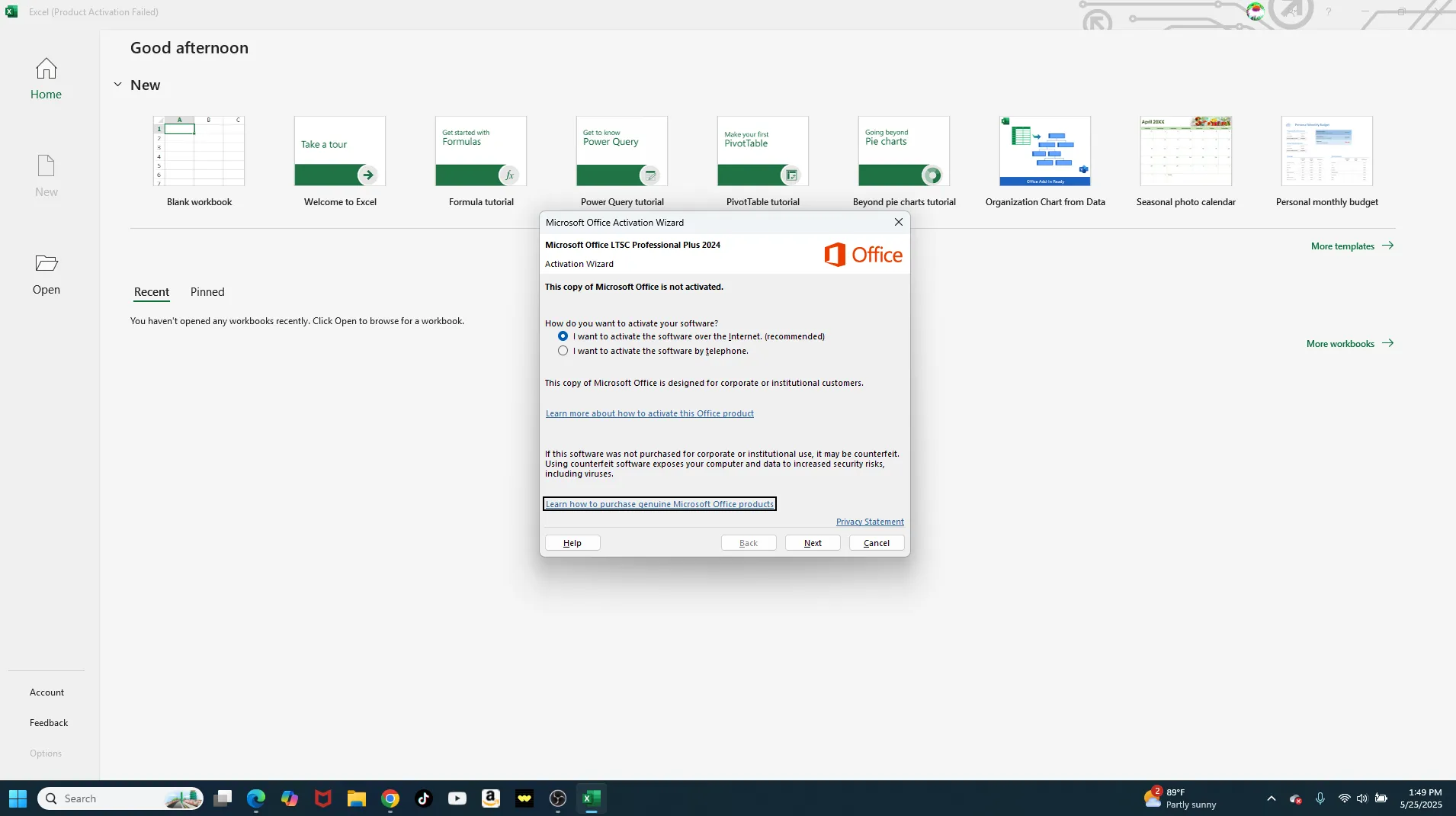Open Amazon from the taskbar
1456x816 pixels.
click(x=491, y=798)
